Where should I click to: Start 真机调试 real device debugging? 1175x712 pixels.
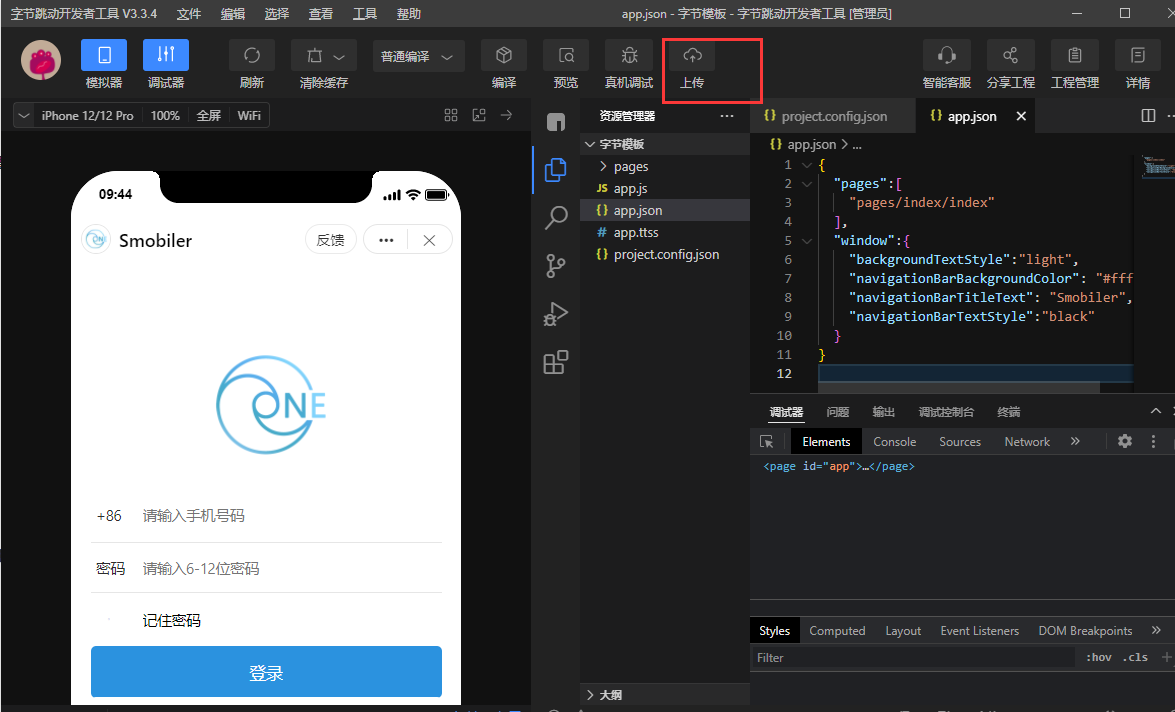pyautogui.click(x=629, y=55)
